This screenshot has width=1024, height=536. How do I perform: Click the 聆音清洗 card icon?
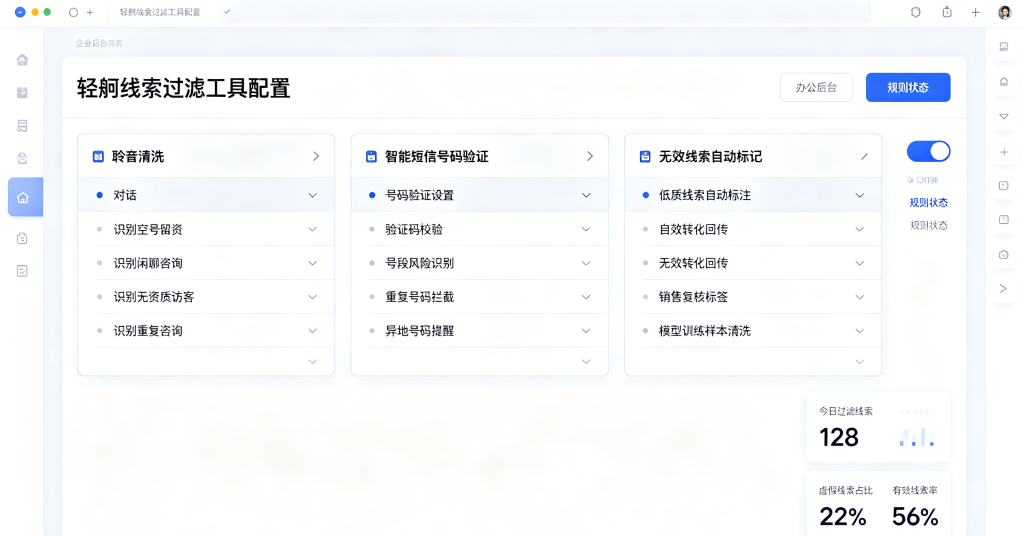tap(98, 157)
